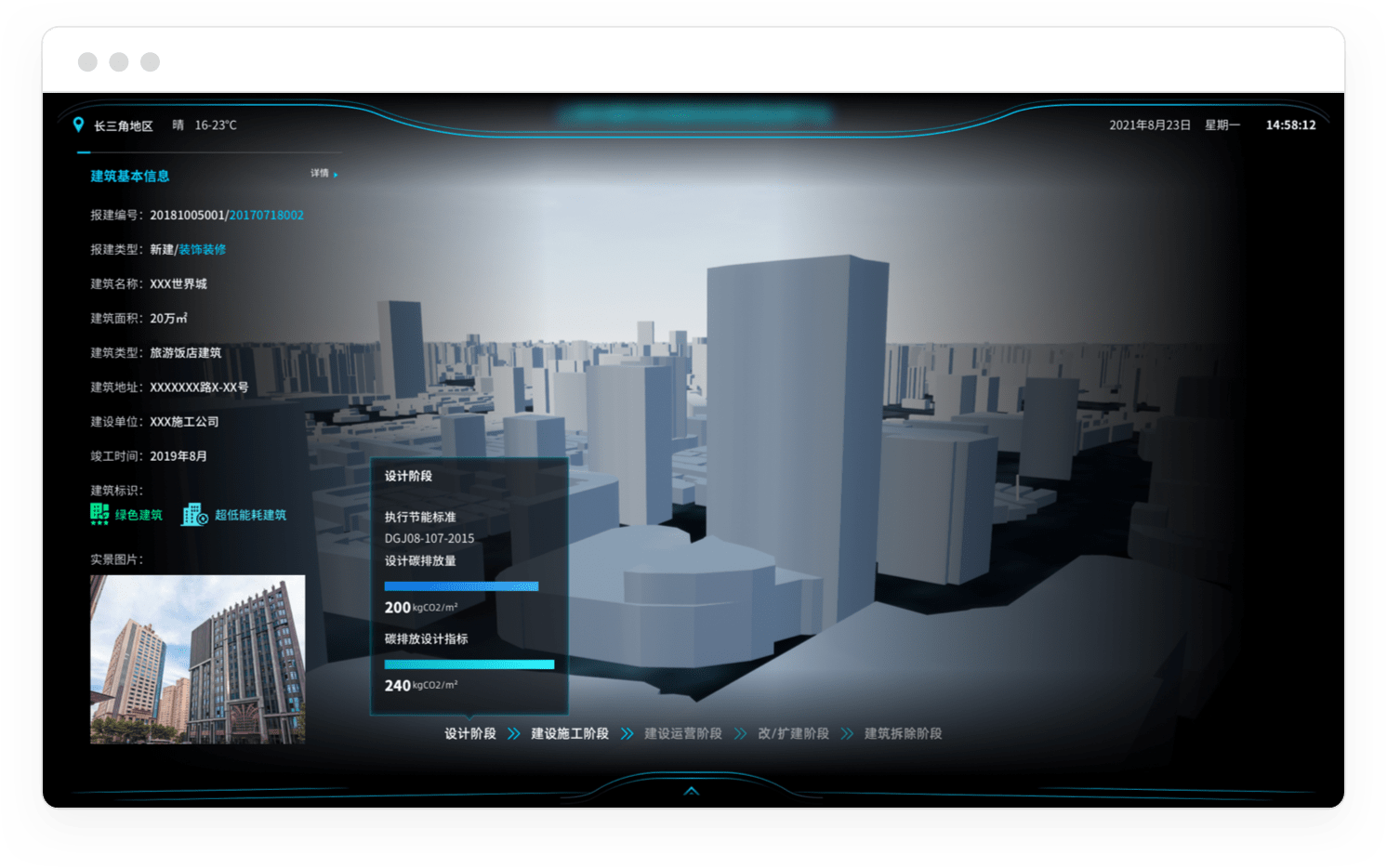Image resolution: width=1387 pixels, height=868 pixels.
Task: Click the cyan 碳排放设计指标 progress bar
Action: tap(469, 664)
